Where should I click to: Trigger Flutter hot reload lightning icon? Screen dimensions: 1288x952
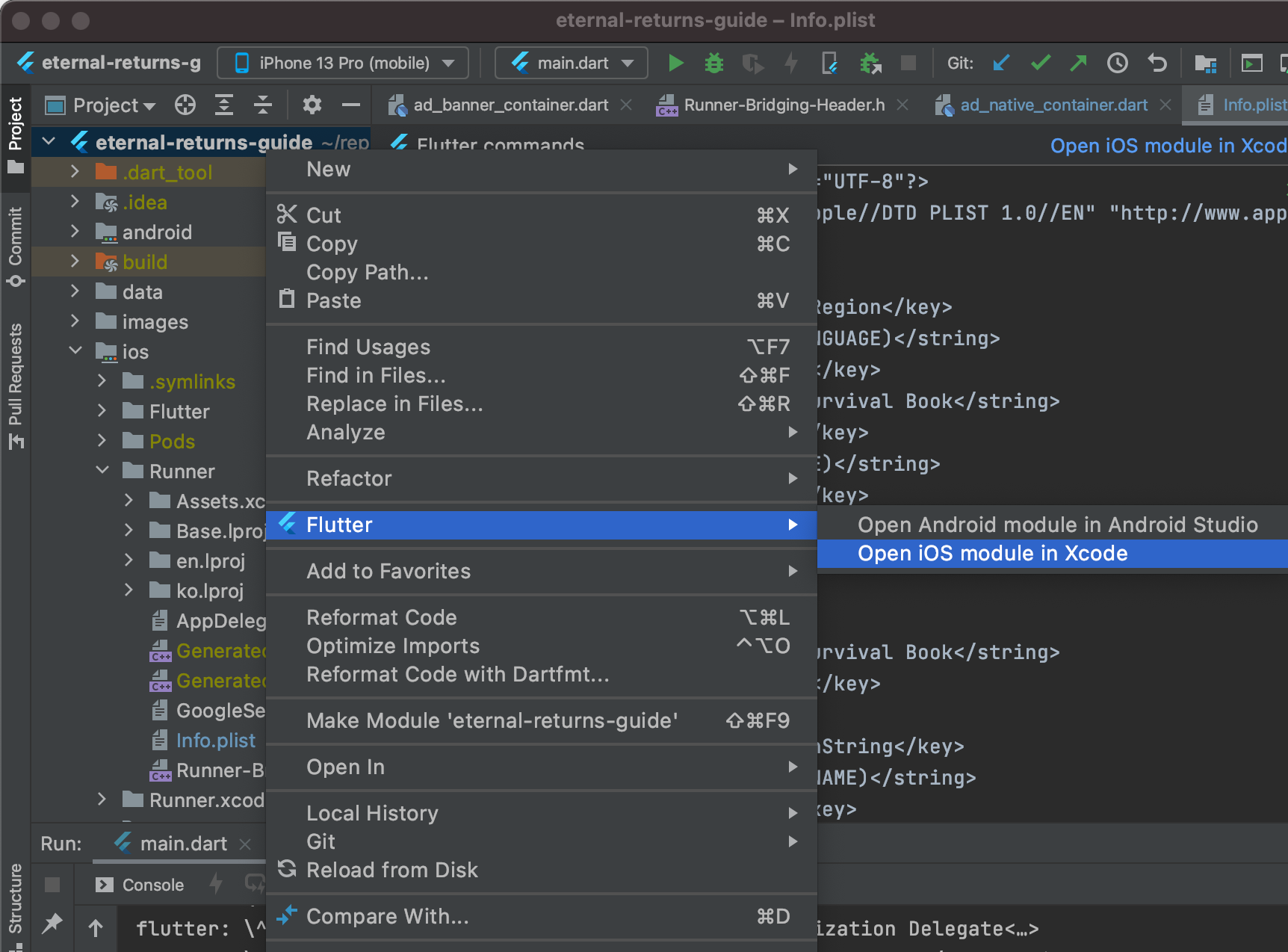click(x=791, y=63)
